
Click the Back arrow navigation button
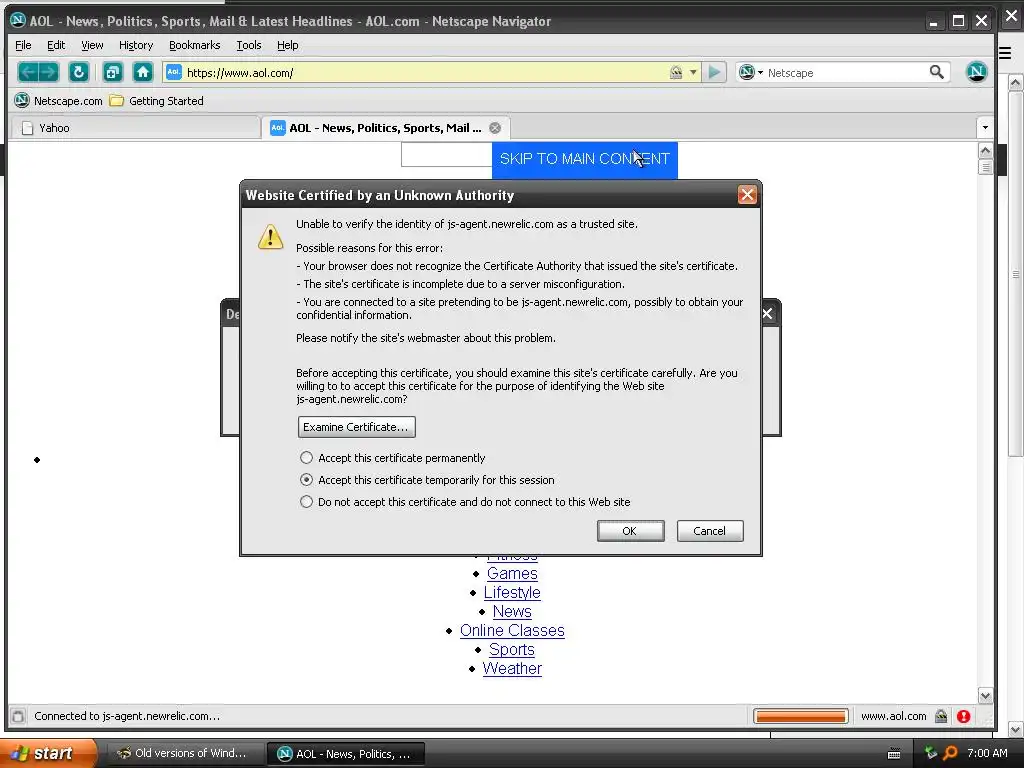coord(27,72)
